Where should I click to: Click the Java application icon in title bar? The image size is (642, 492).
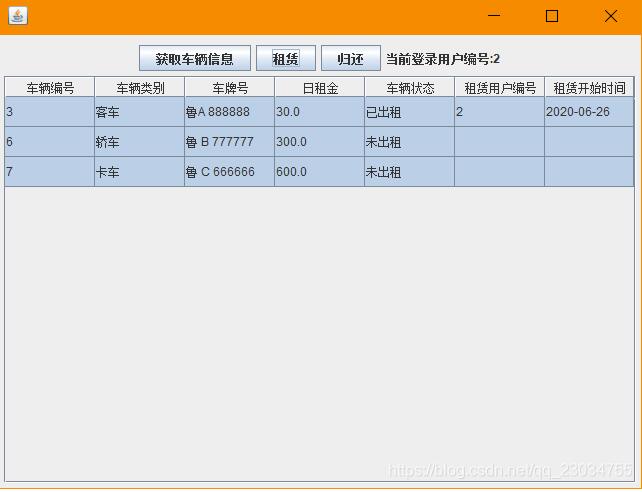(x=18, y=16)
